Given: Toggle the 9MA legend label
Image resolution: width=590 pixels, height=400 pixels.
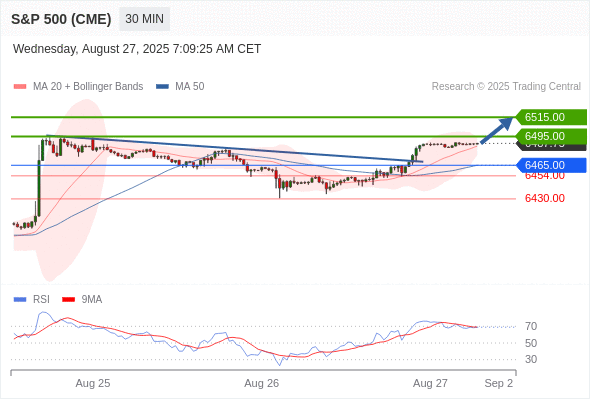Looking at the screenshot, I should coord(92,300).
